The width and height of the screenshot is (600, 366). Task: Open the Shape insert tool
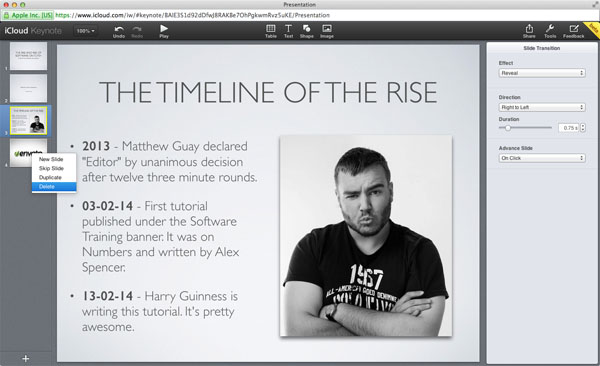coord(307,31)
